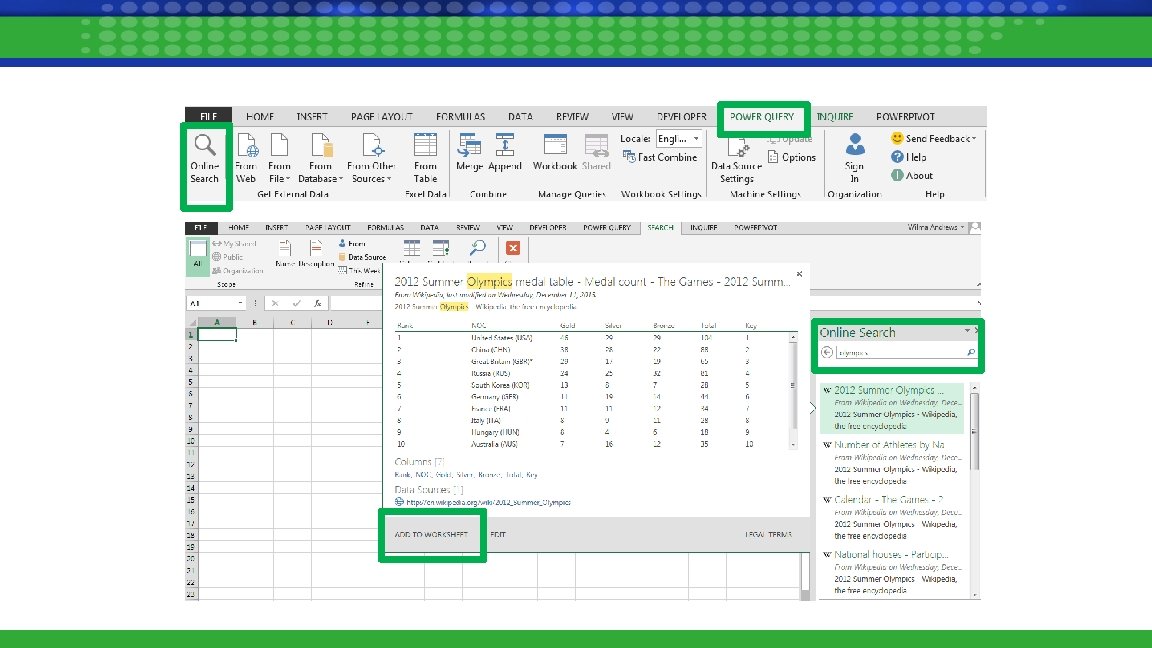Open the LEGAL TERMS link

tap(768, 535)
